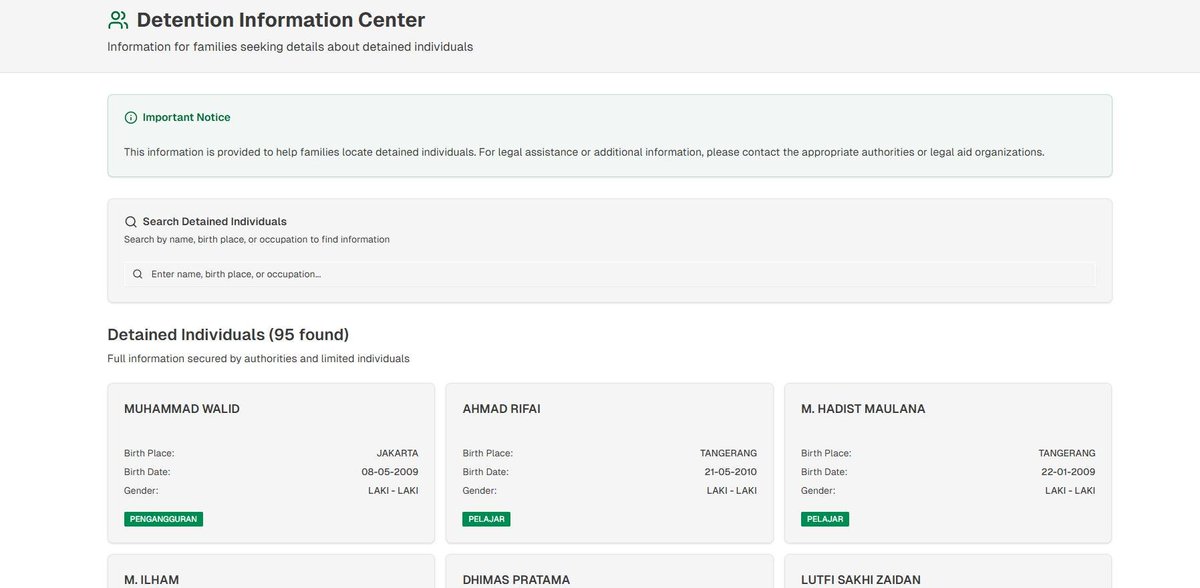The height and width of the screenshot is (588, 1200).
Task: Select the DHIMAS PRATAMA card heading
Action: pos(516,580)
